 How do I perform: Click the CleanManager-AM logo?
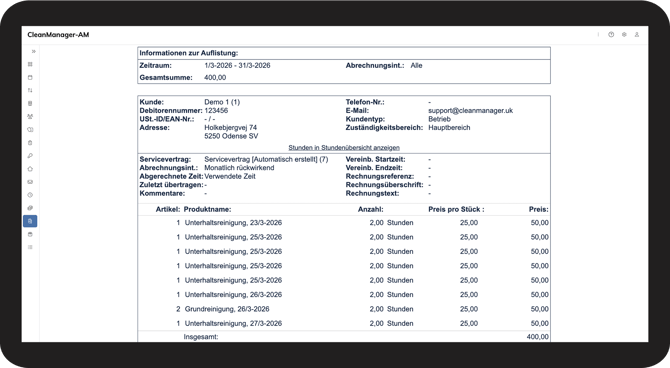(58, 35)
